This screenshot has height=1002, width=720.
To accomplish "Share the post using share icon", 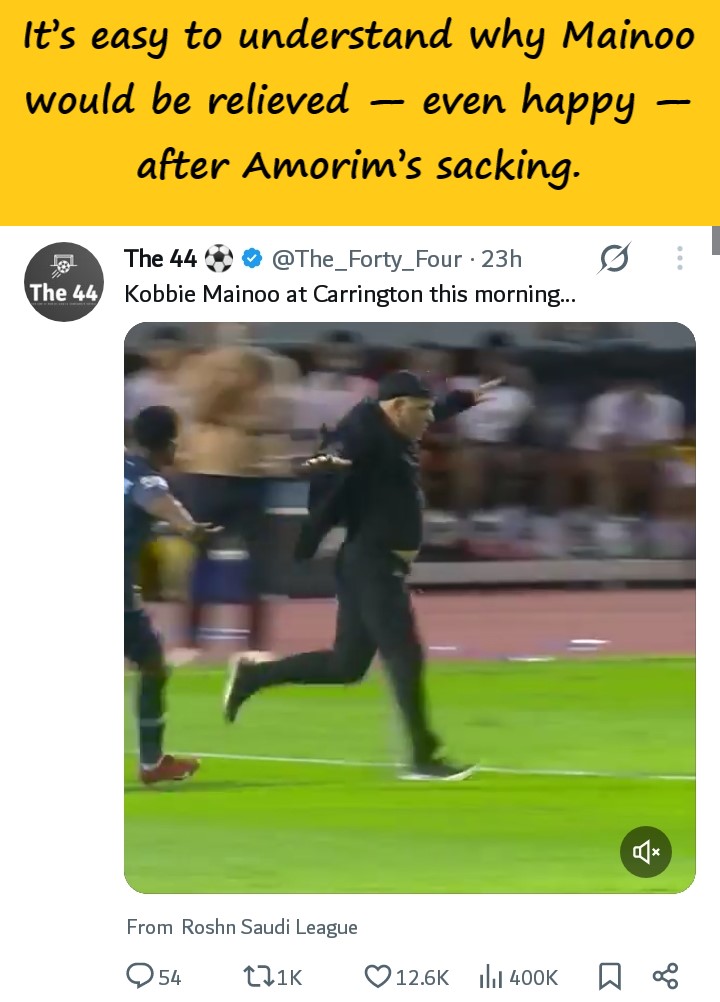I will pyautogui.click(x=665, y=976).
